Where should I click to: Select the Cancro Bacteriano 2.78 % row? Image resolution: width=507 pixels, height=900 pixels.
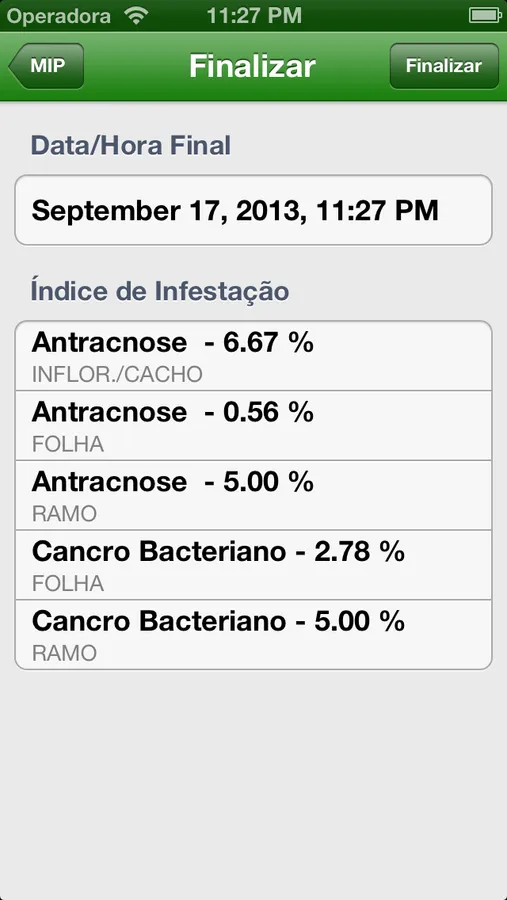coord(253,565)
